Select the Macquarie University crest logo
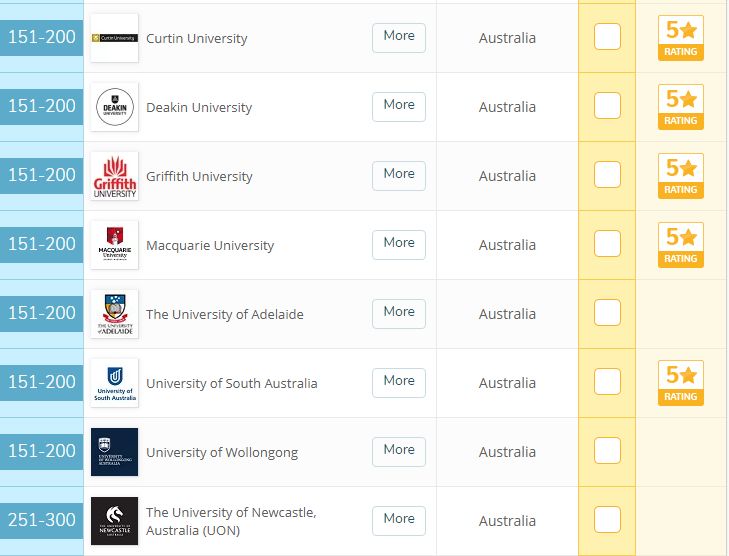 (114, 245)
